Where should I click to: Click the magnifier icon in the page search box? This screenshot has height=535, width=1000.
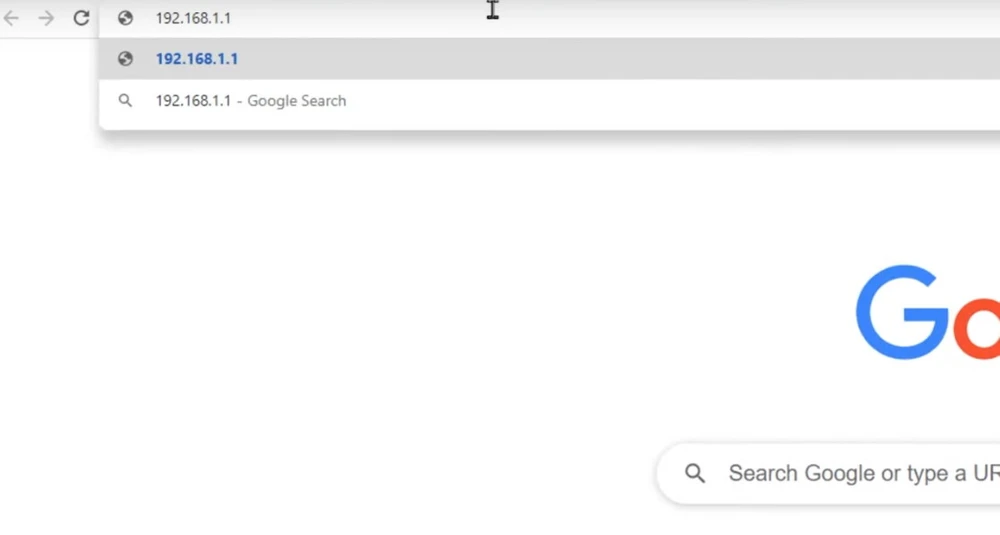click(x=695, y=473)
